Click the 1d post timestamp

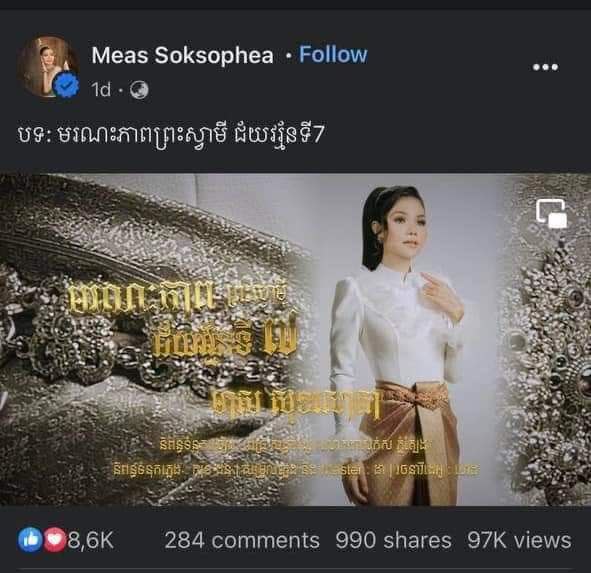point(101,90)
